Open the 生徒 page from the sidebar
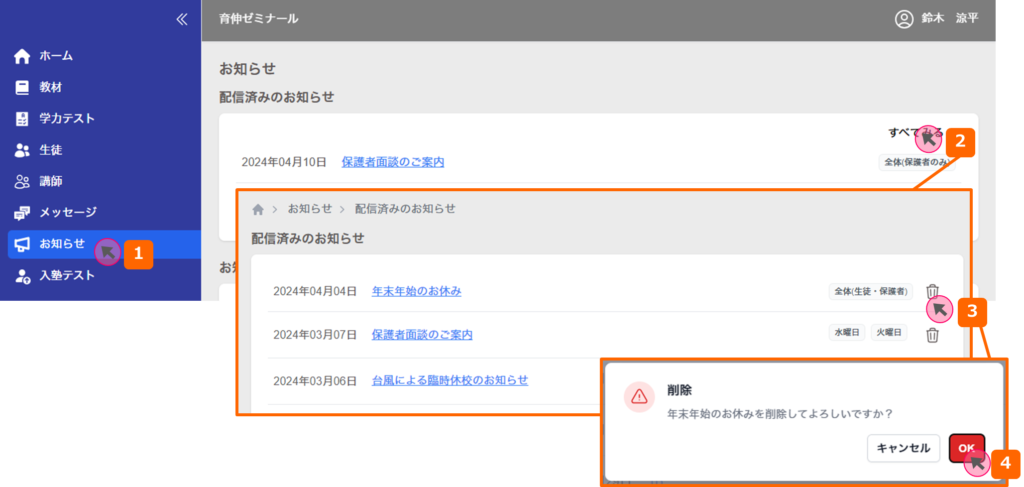This screenshot has width=1024, height=487. [50, 150]
